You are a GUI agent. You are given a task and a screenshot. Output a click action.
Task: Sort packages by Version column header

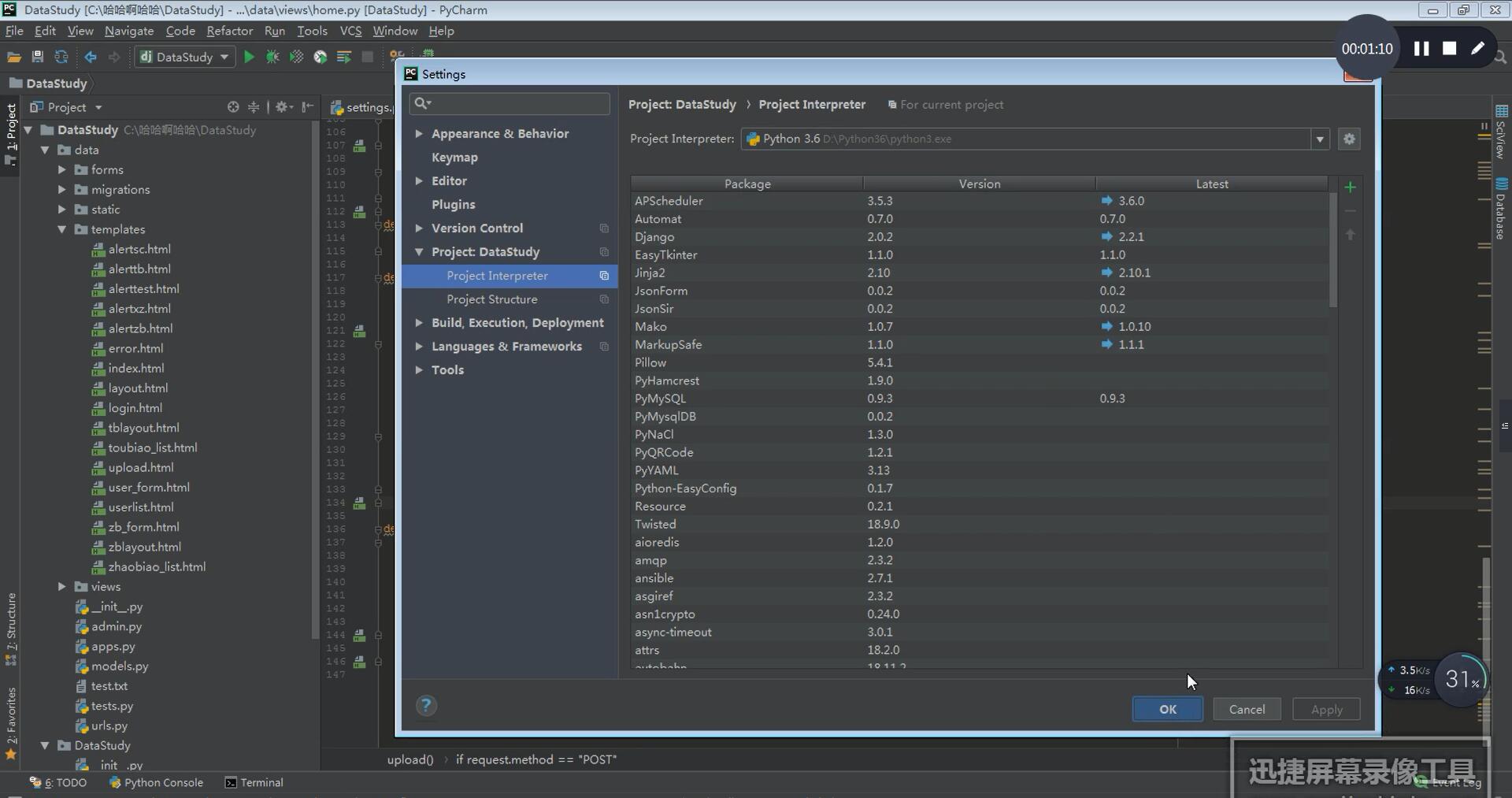[x=979, y=184]
